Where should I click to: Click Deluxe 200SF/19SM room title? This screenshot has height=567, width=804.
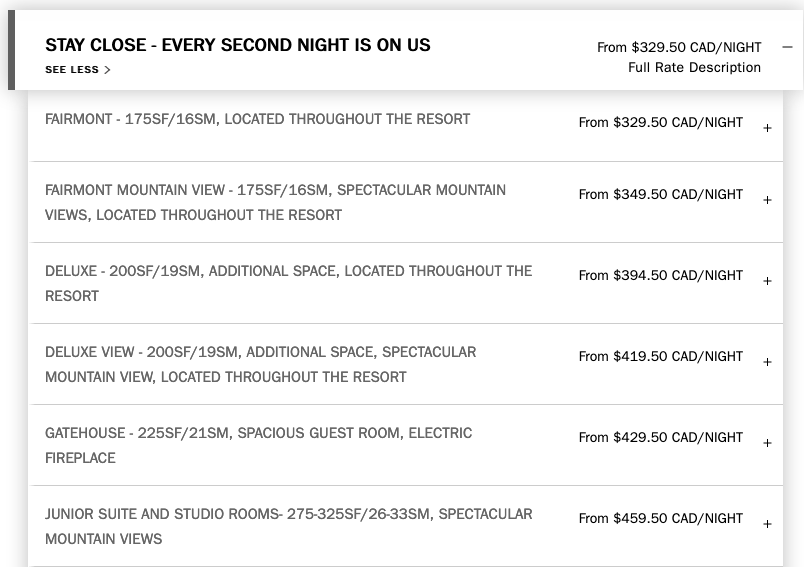(288, 283)
